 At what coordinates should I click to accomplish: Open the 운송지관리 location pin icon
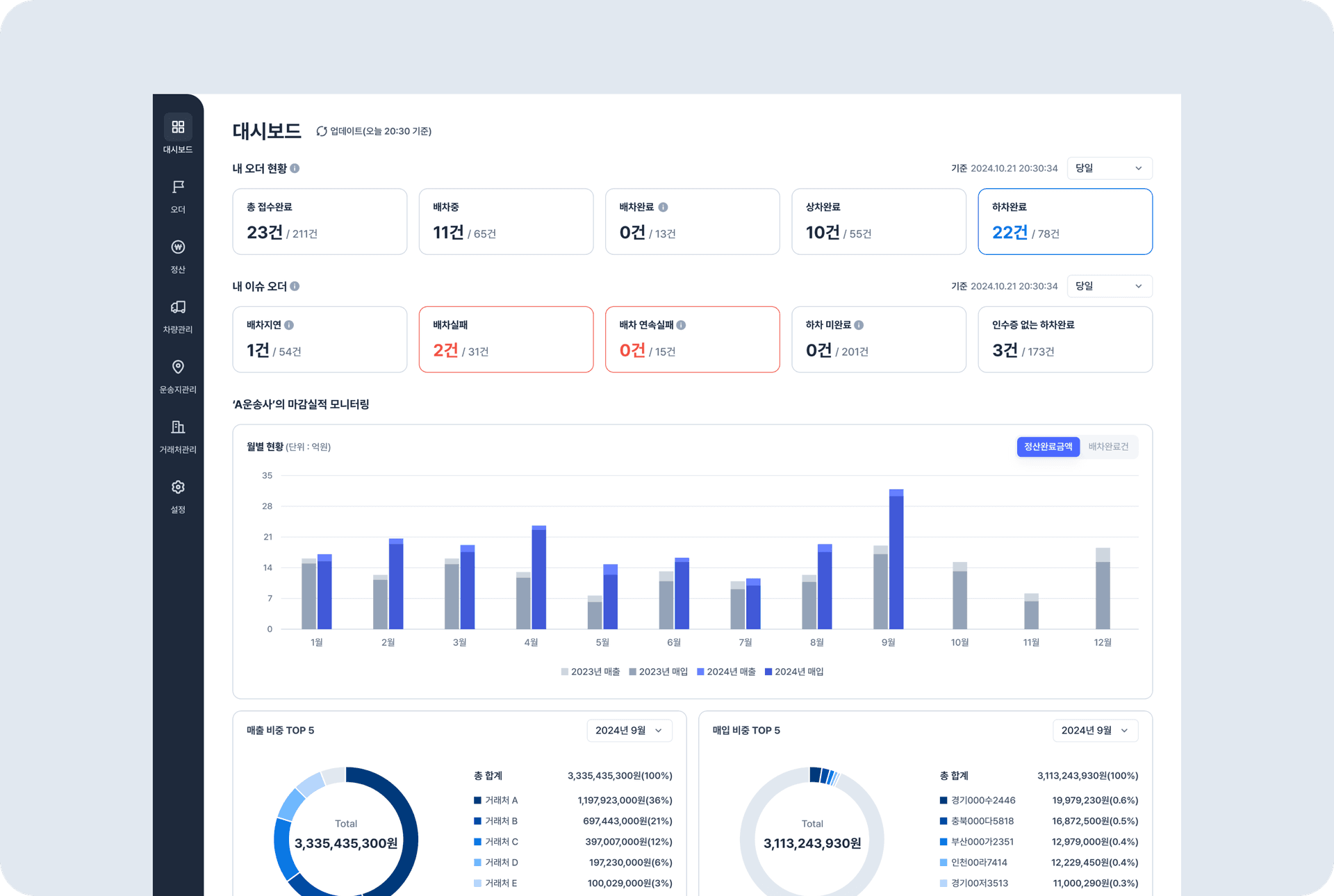[x=178, y=367]
